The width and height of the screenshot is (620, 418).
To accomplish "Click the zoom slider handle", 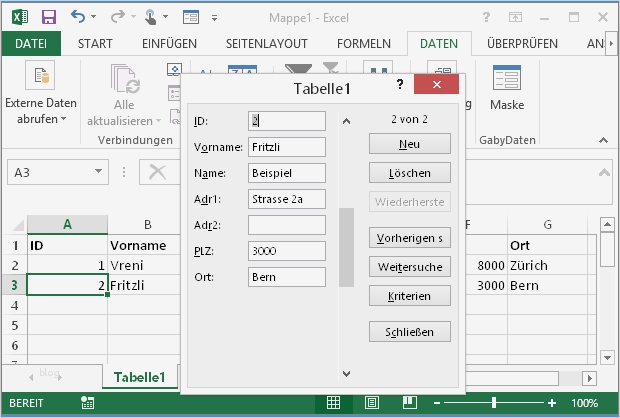I will point(494,403).
